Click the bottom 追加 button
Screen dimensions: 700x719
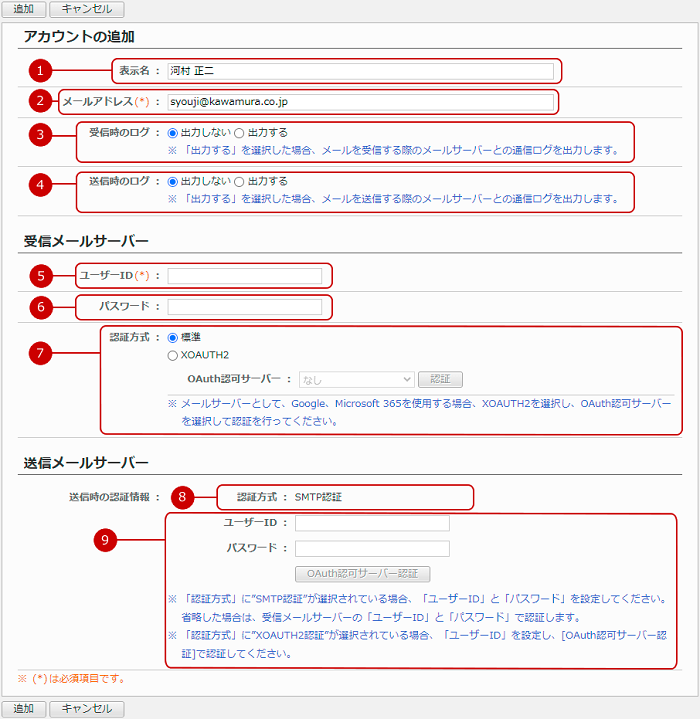[x=24, y=708]
